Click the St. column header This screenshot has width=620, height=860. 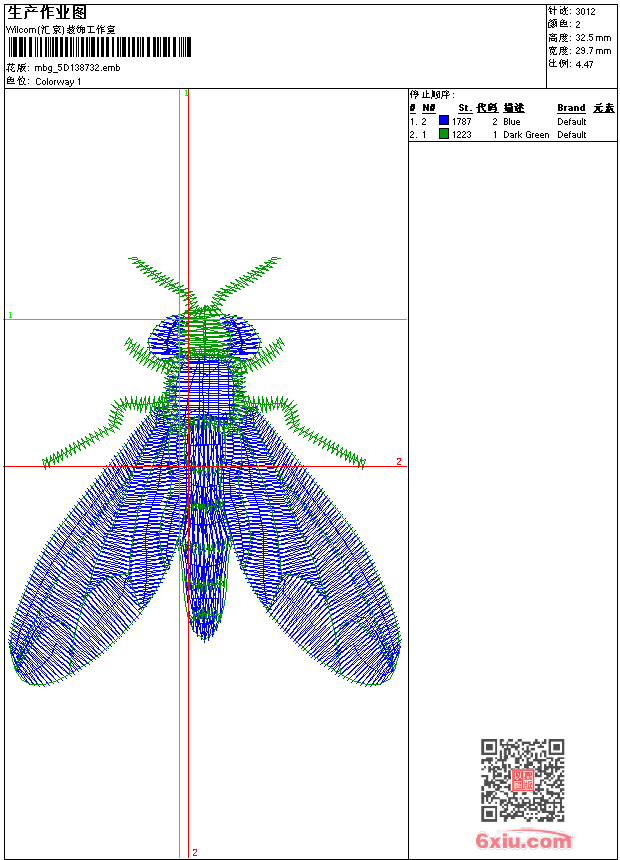pos(464,108)
